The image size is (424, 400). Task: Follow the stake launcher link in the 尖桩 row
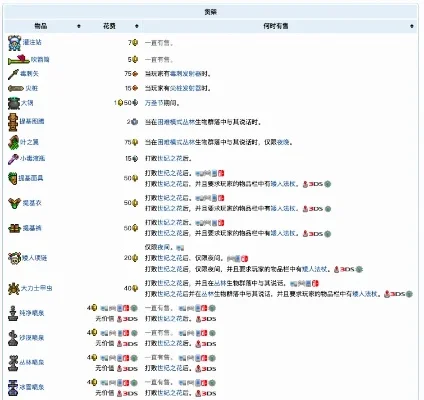pyautogui.click(x=186, y=88)
